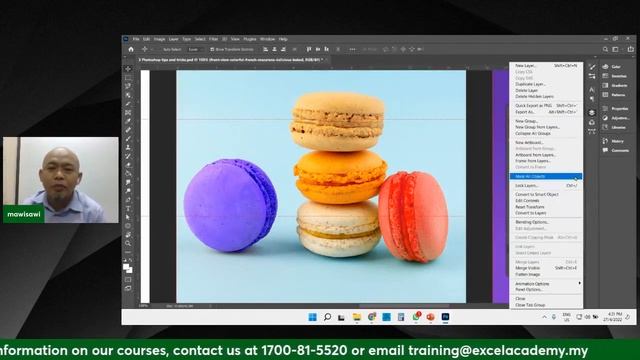Select the Clone Stamp tool
The width and height of the screenshot is (640, 360).
coord(128,147)
